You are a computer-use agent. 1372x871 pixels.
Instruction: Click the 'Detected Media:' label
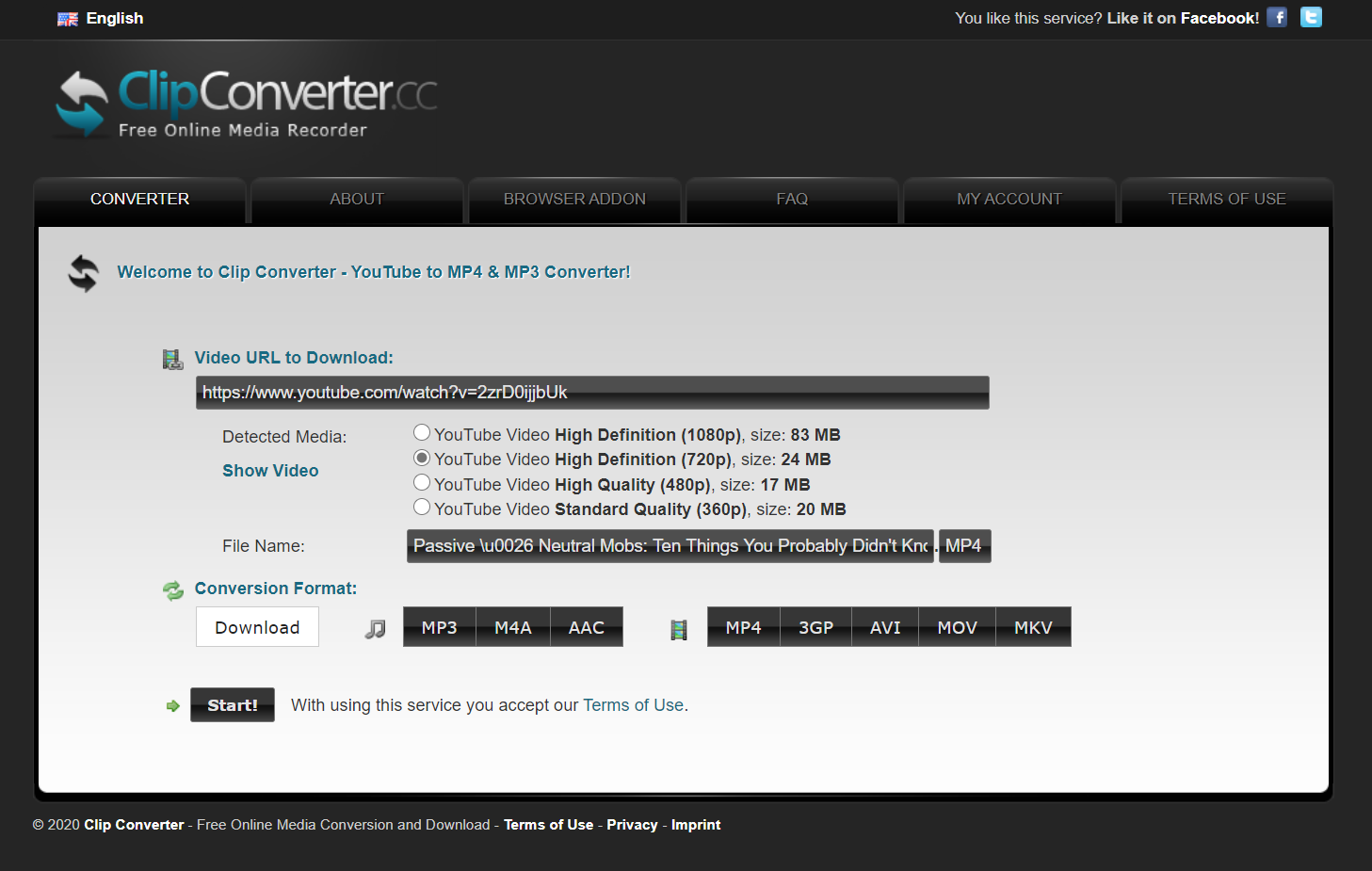284,437
